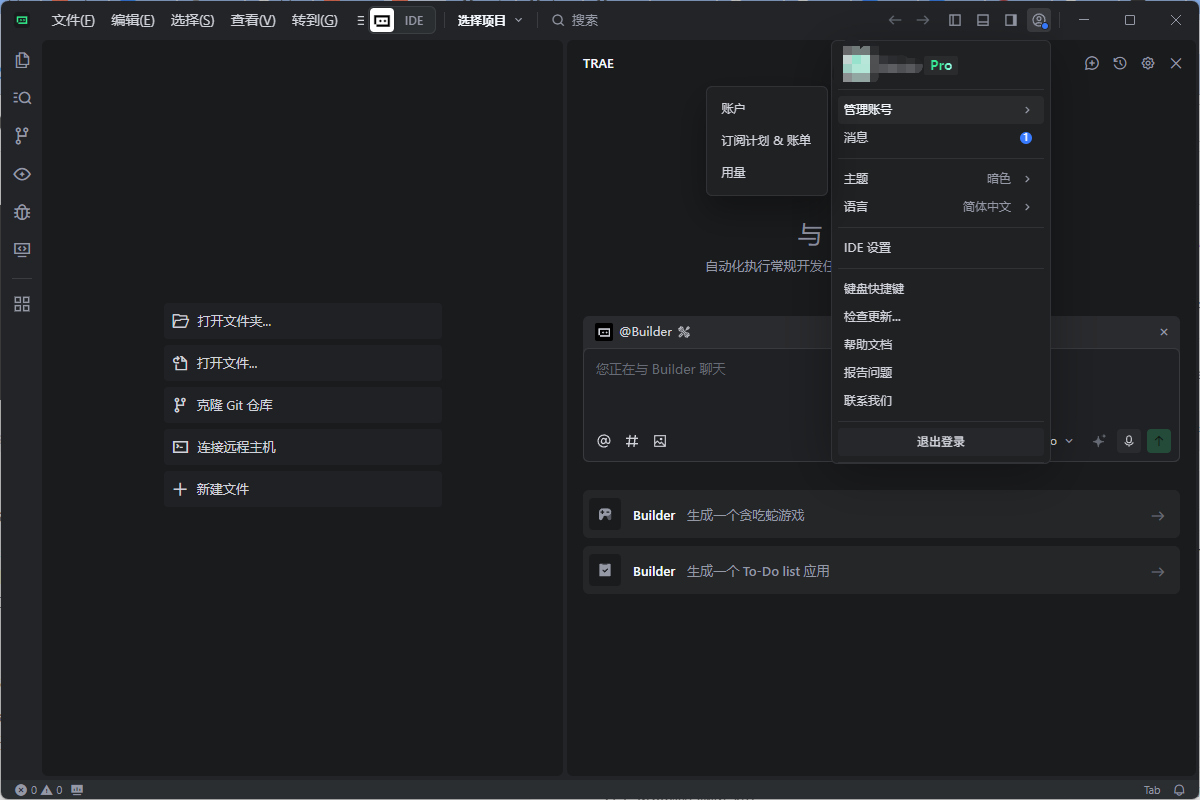Open the 选择(S) menu
Image resolution: width=1200 pixels, height=800 pixels.
(192, 20)
